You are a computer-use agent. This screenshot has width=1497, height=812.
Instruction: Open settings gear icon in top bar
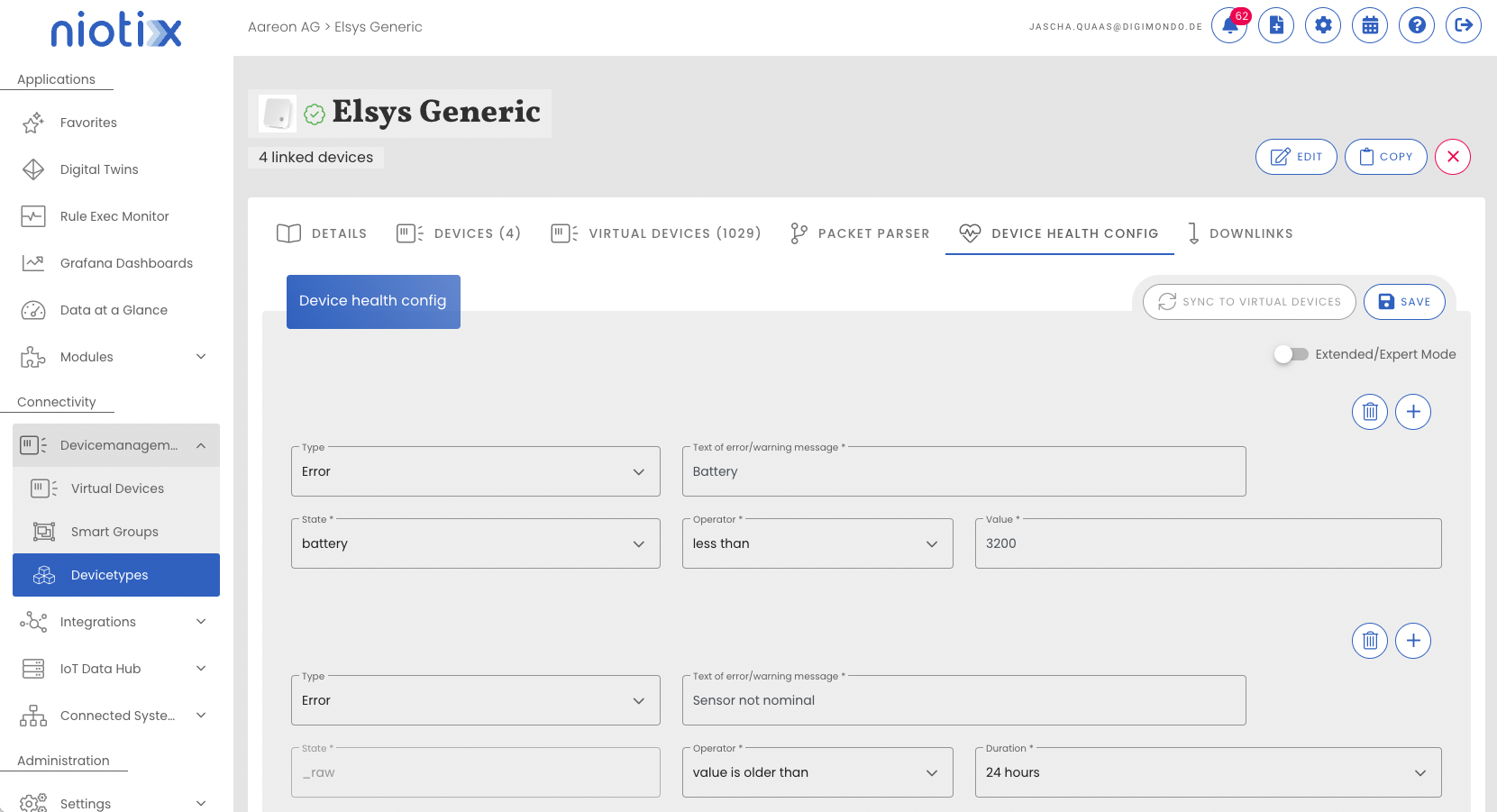click(1323, 25)
